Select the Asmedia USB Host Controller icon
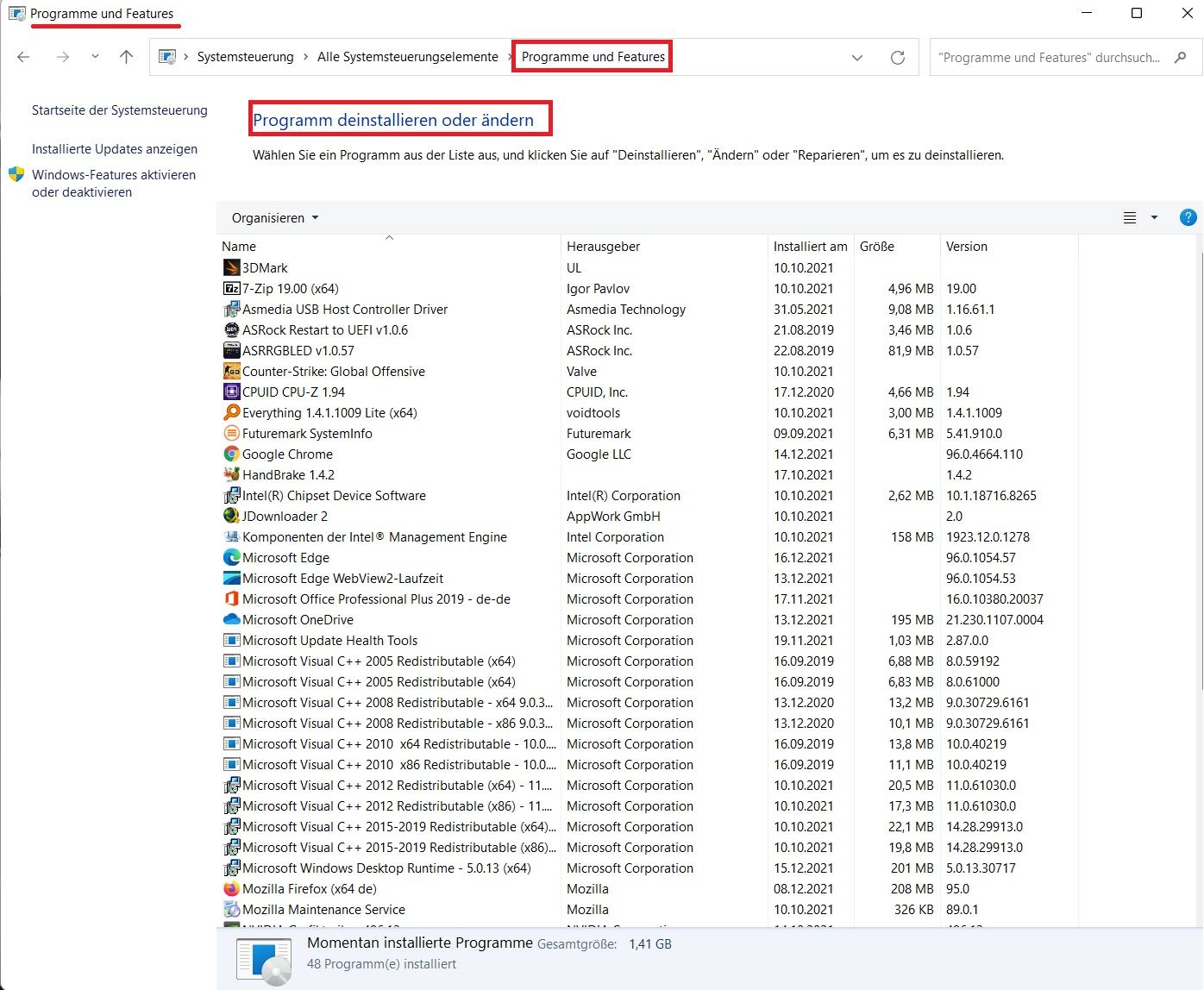The image size is (1204, 990). (231, 310)
